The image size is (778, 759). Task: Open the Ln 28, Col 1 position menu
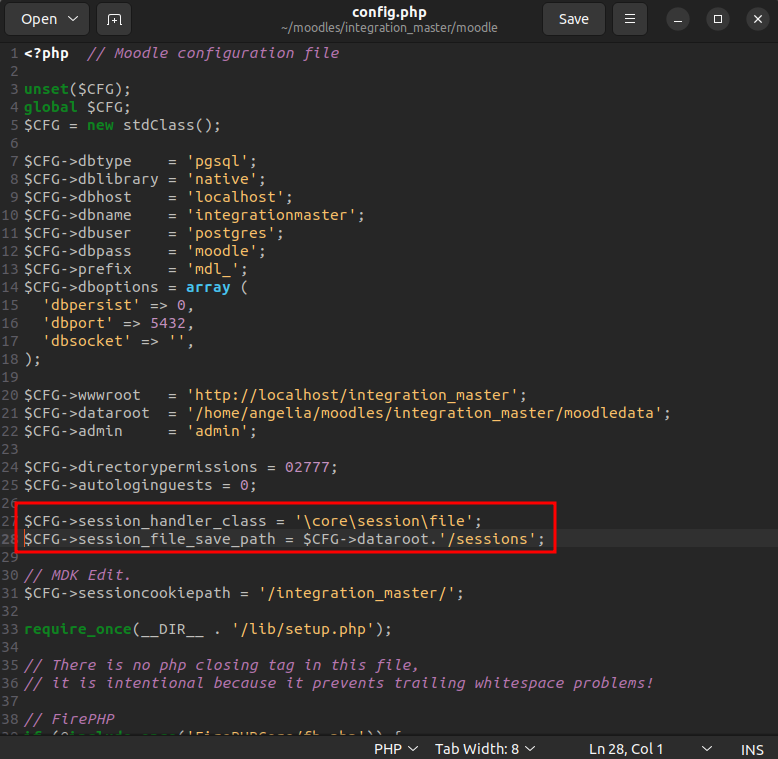click(650, 749)
